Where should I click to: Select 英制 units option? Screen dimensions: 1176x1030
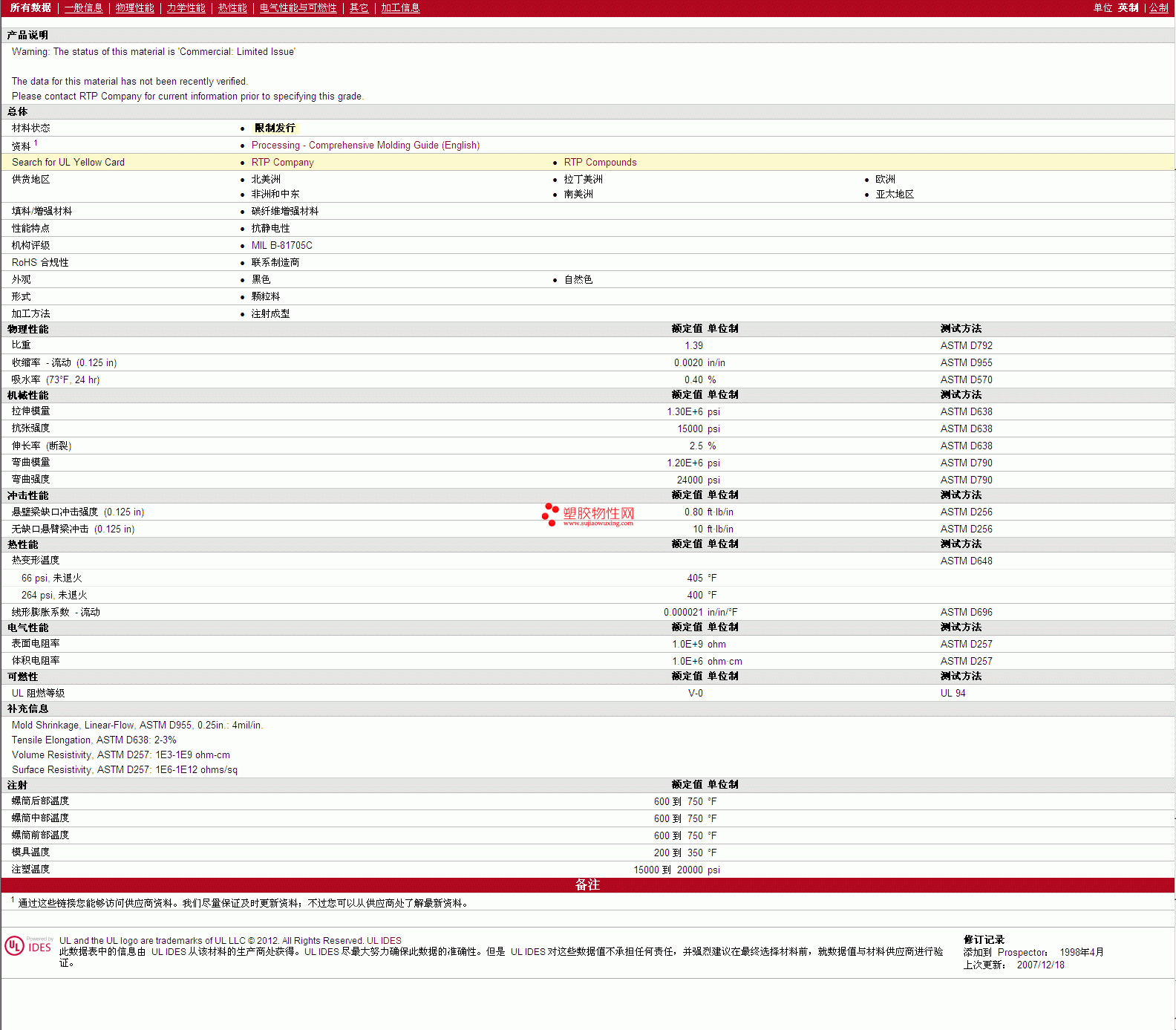pyautogui.click(x=1128, y=8)
